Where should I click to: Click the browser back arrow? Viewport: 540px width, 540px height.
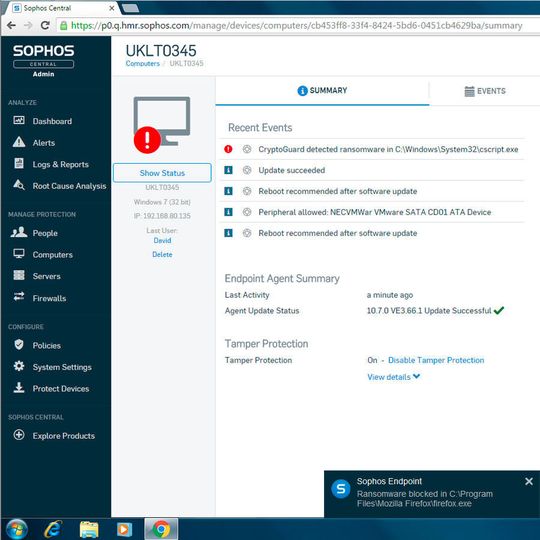(x=11, y=25)
